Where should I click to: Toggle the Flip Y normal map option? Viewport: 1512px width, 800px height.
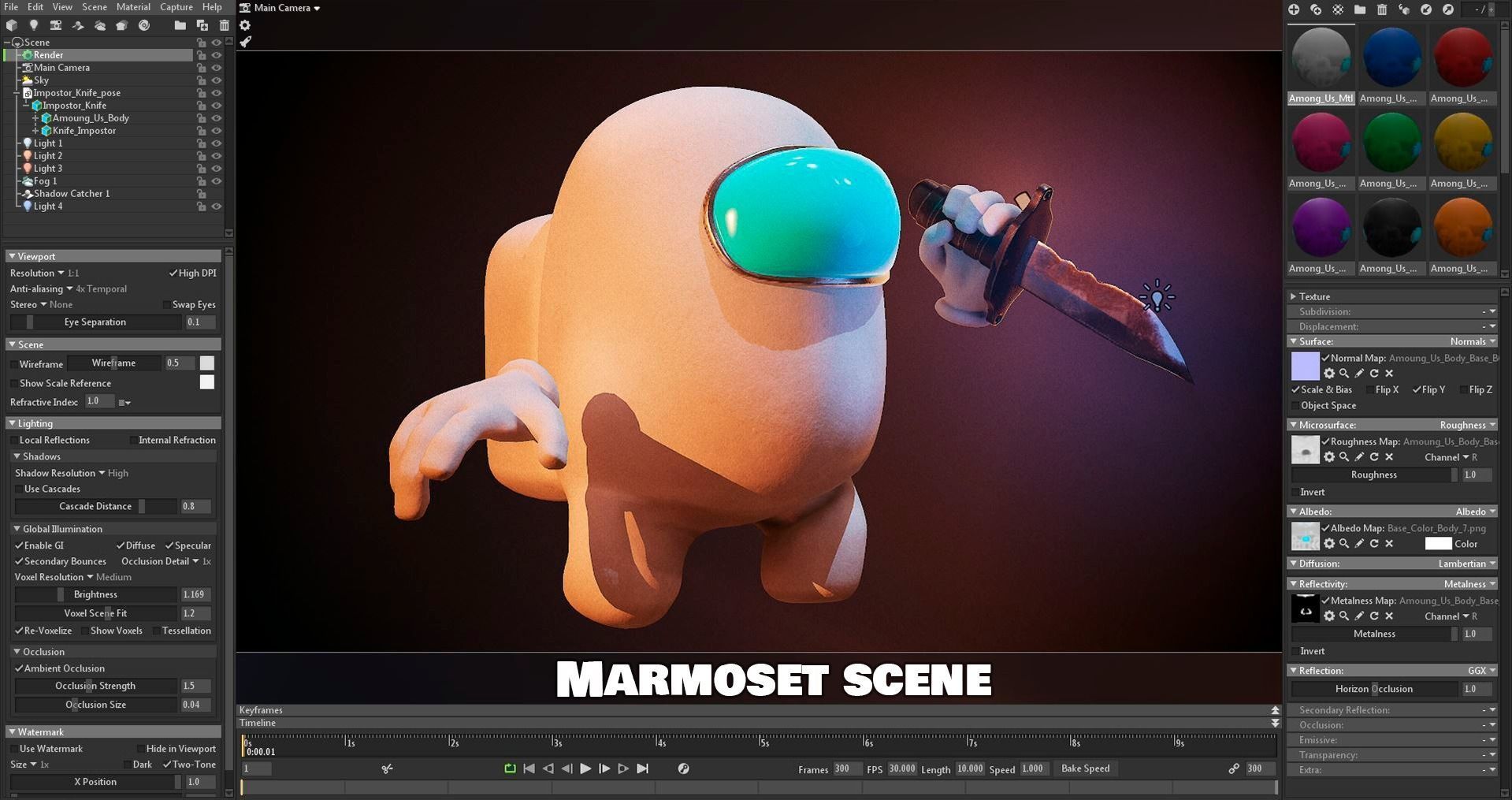coord(1417,389)
